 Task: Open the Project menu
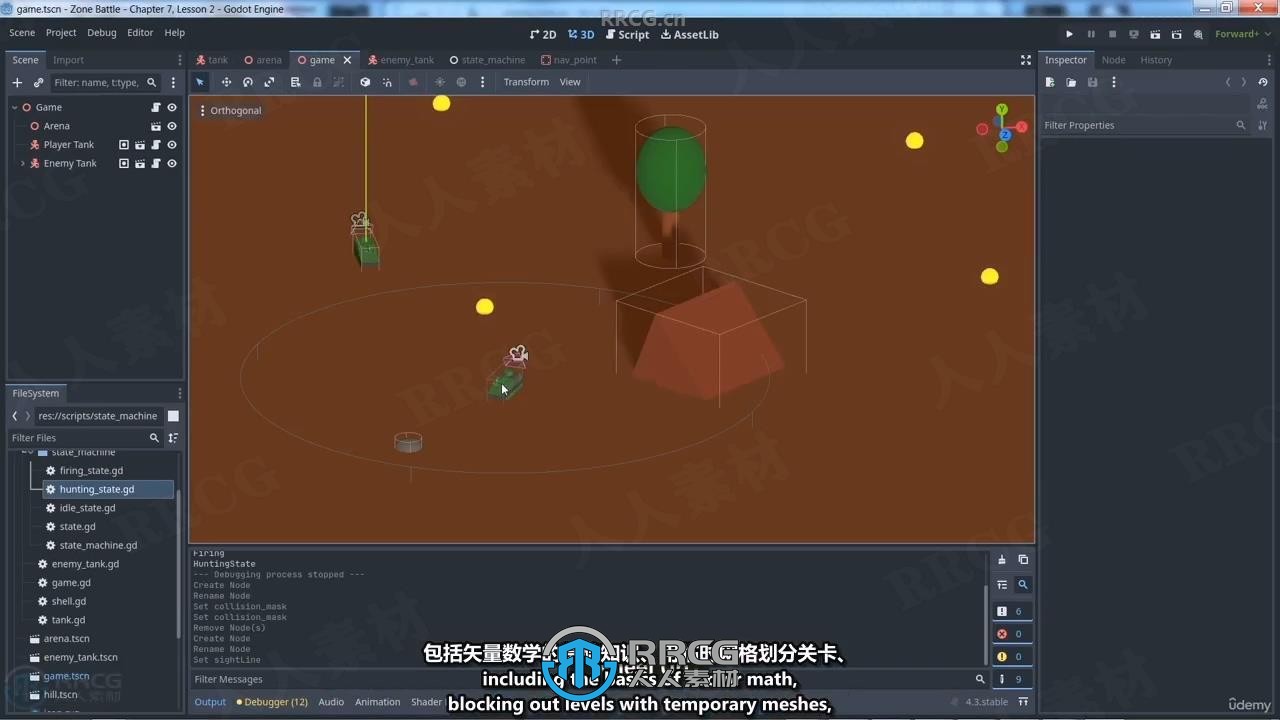pos(61,33)
